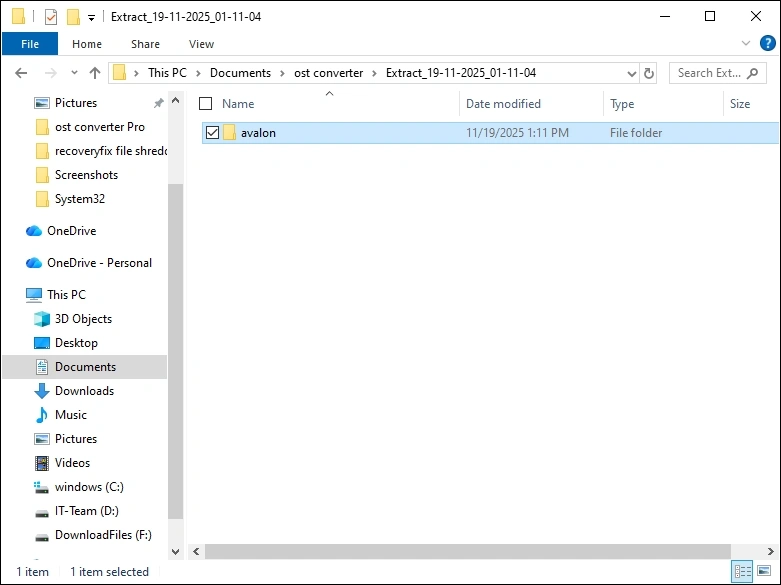Viewport: 781px width, 585px height.
Task: Click the Up one level arrow
Action: pyautogui.click(x=95, y=73)
